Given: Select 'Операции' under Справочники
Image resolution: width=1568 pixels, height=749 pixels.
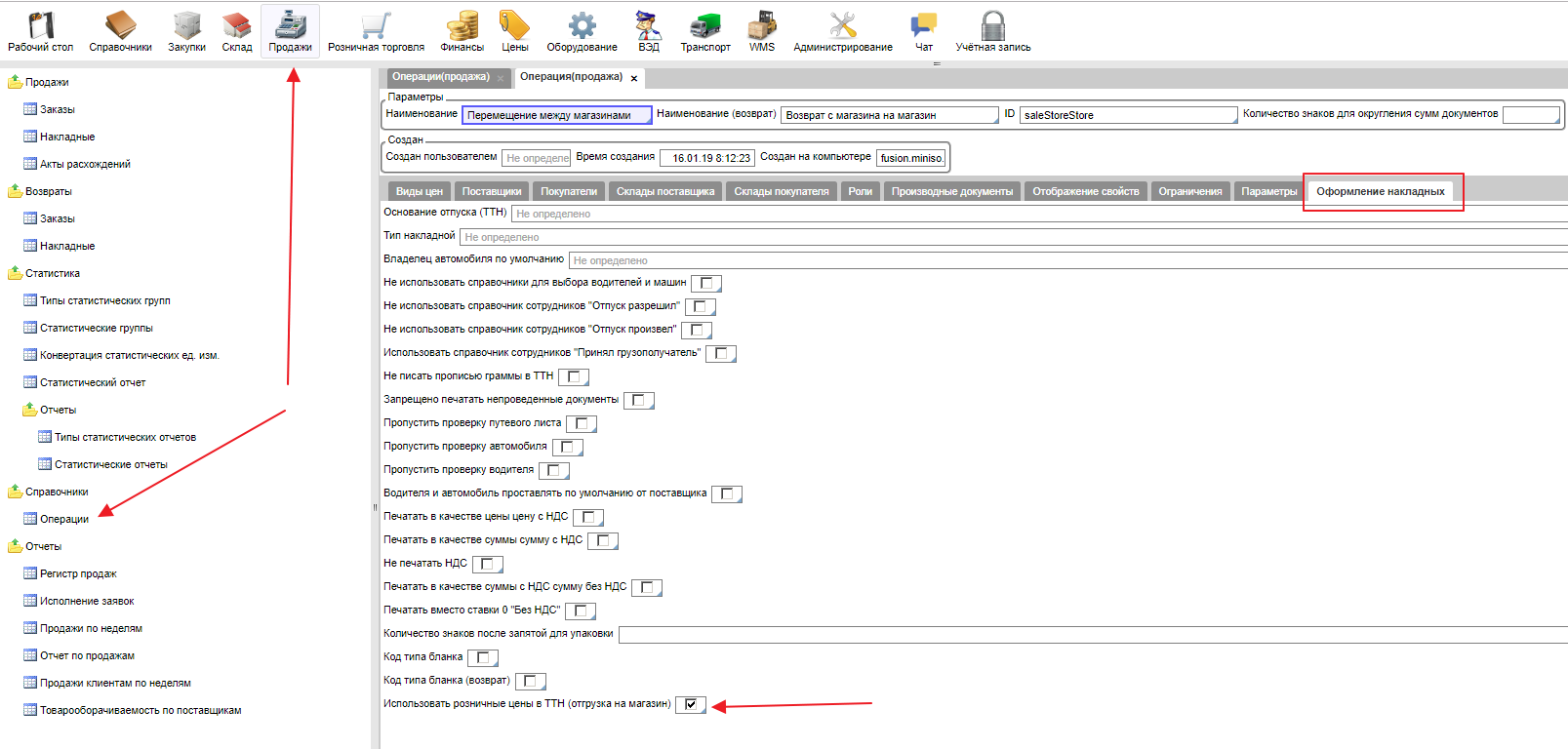Looking at the screenshot, I should pyautogui.click(x=64, y=520).
